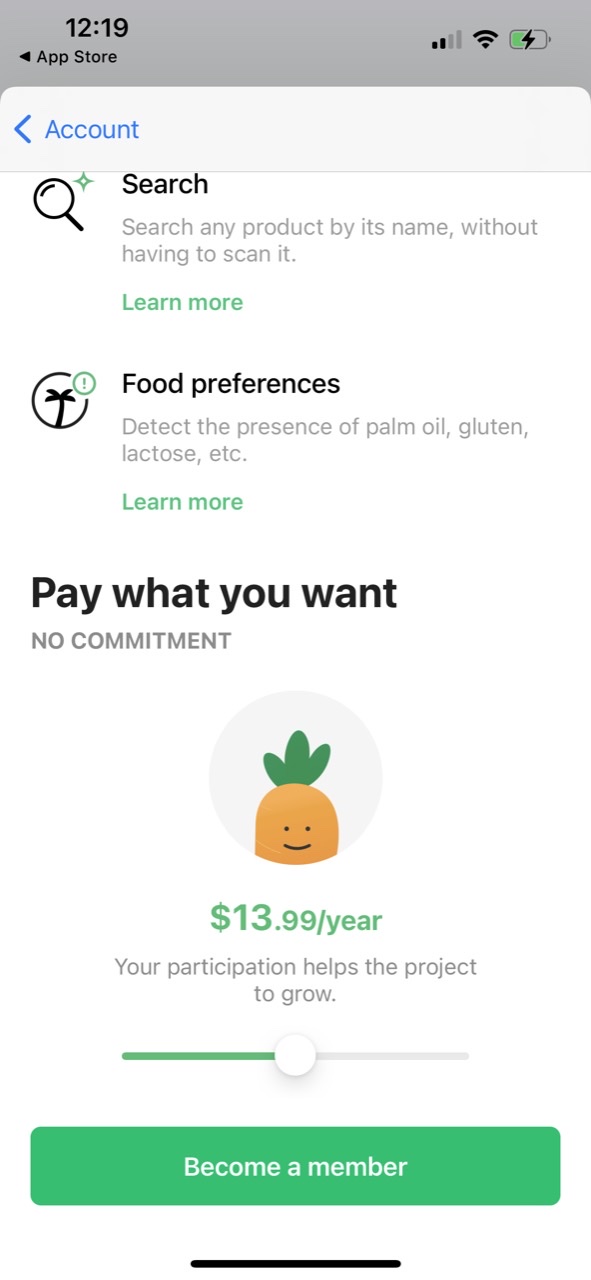Viewport: 591px width, 1280px height.
Task: Open Learn more under Search
Action: (182, 301)
